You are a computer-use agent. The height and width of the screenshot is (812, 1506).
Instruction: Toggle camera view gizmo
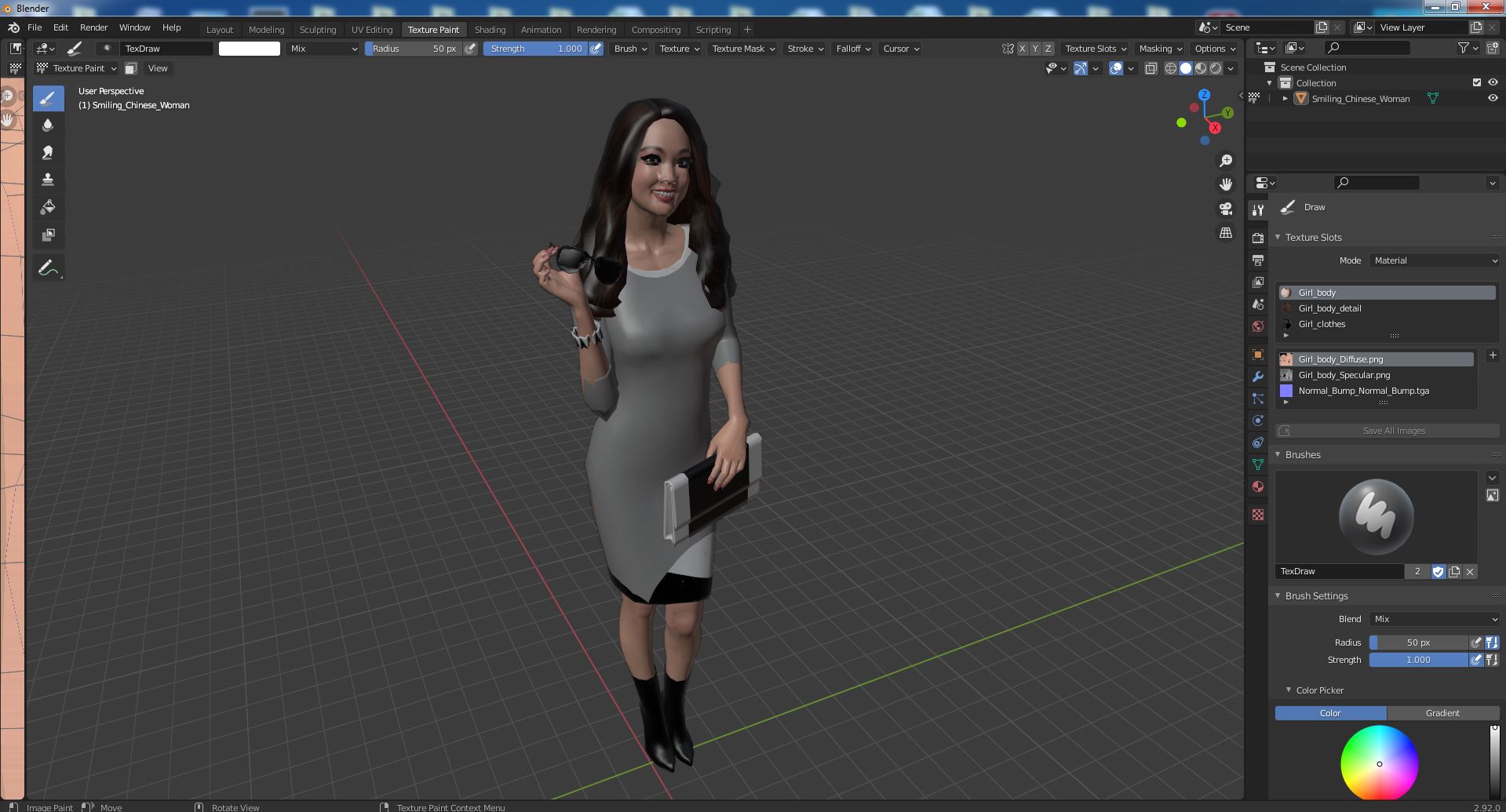(x=1225, y=209)
